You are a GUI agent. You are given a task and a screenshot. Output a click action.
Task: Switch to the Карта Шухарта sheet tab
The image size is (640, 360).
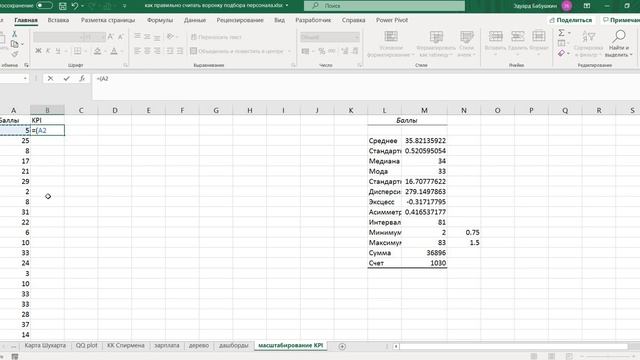point(45,346)
